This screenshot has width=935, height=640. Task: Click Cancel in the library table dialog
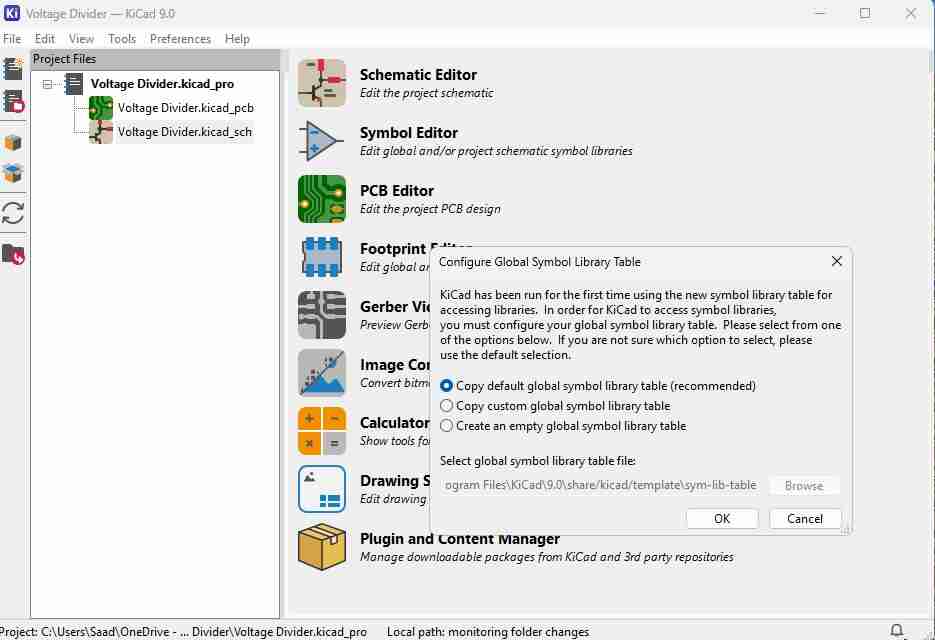pos(805,518)
